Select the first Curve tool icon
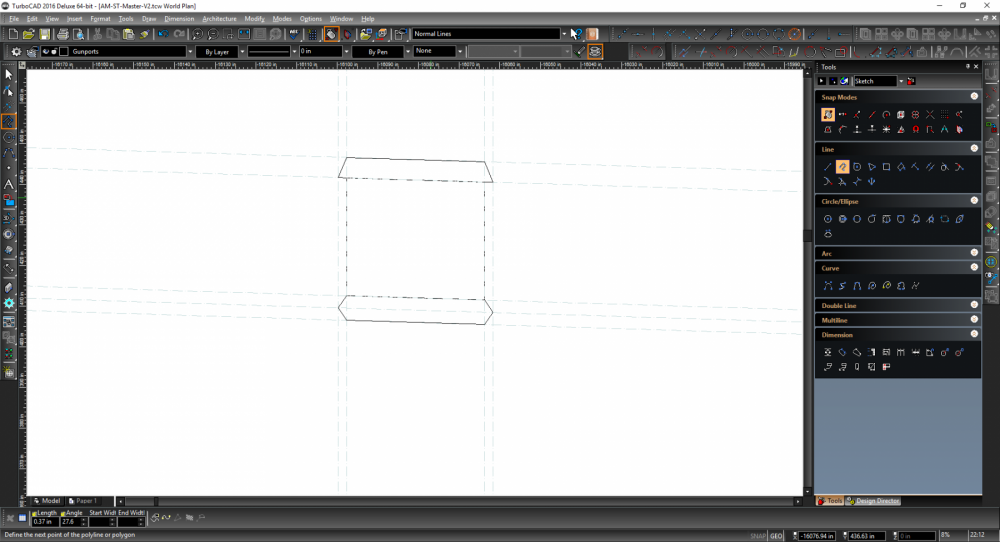The image size is (1000, 542). [828, 286]
